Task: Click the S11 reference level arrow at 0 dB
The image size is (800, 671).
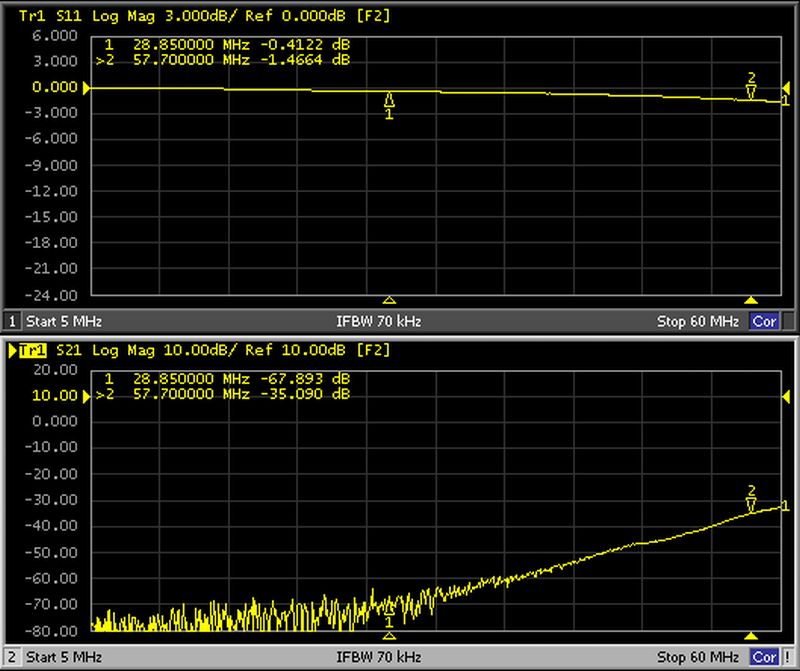Action: click(x=86, y=88)
